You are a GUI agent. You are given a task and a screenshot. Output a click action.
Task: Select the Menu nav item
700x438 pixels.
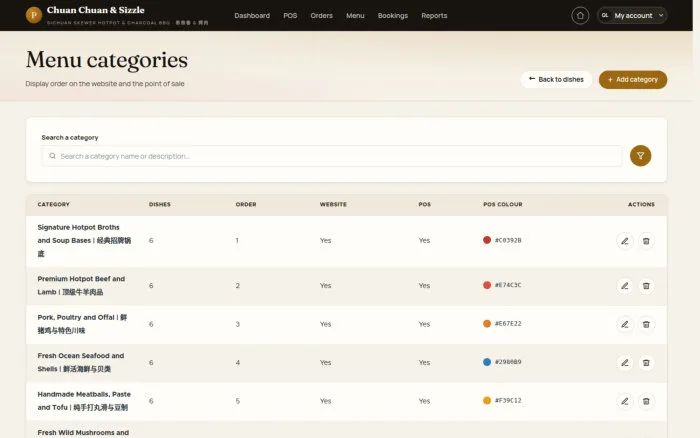[355, 16]
